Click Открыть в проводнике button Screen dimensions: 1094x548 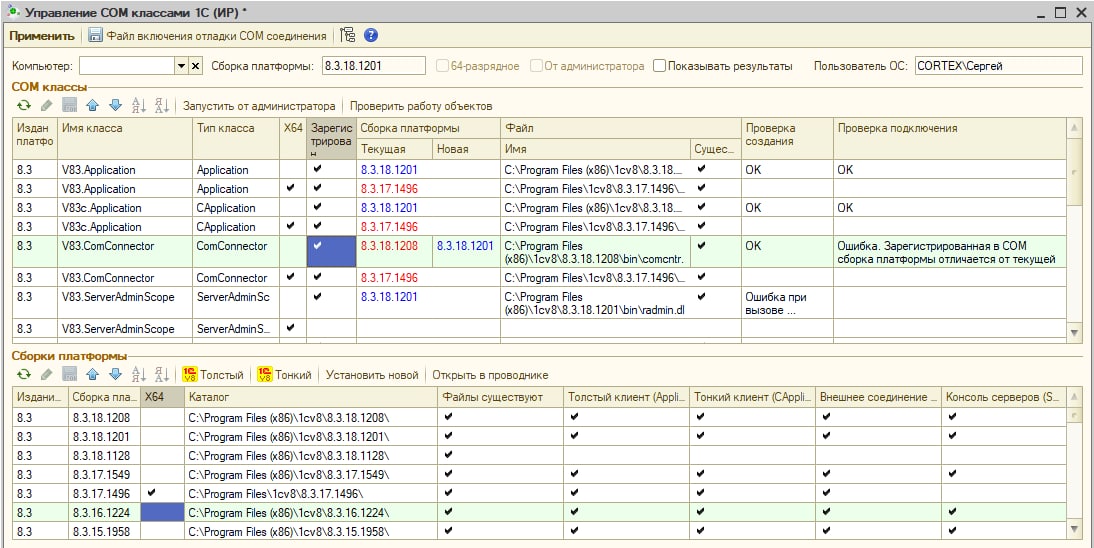point(490,375)
